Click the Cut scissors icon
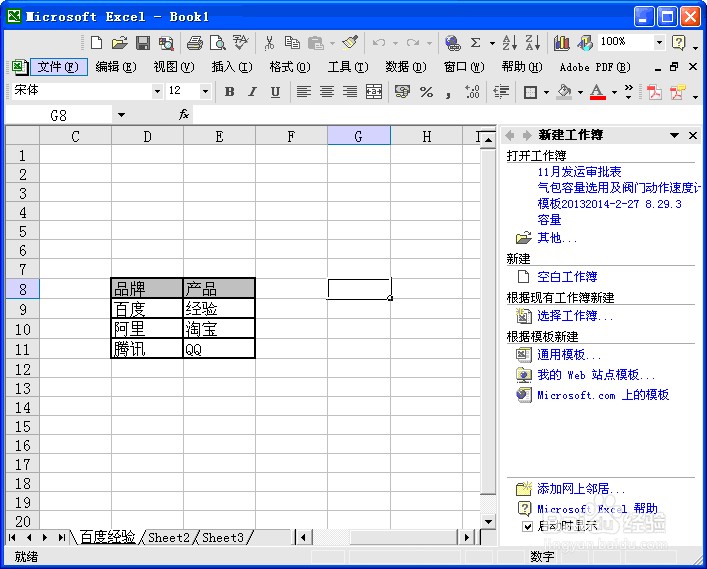This screenshot has width=707, height=569. click(x=269, y=43)
